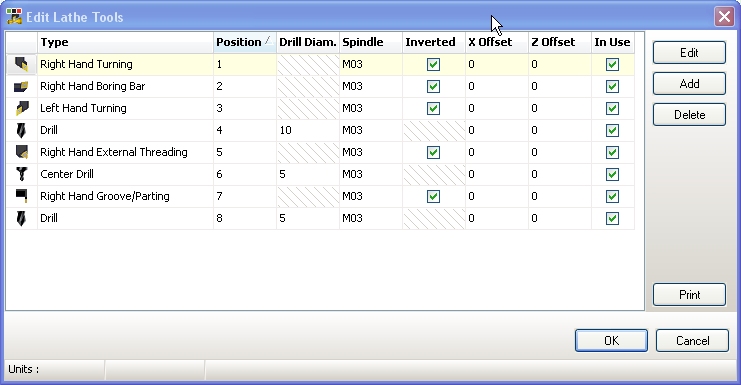Image resolution: width=741 pixels, height=385 pixels.
Task: Select the Right Hand Boring Bar icon
Action: 21,86
